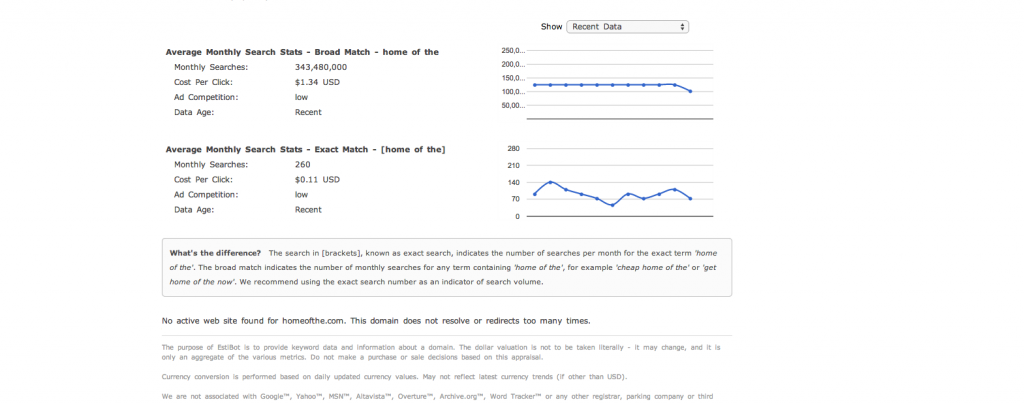Viewport: 1024px width, 403px height.
Task: Click the Show label beside the dropdown
Action: tap(551, 27)
